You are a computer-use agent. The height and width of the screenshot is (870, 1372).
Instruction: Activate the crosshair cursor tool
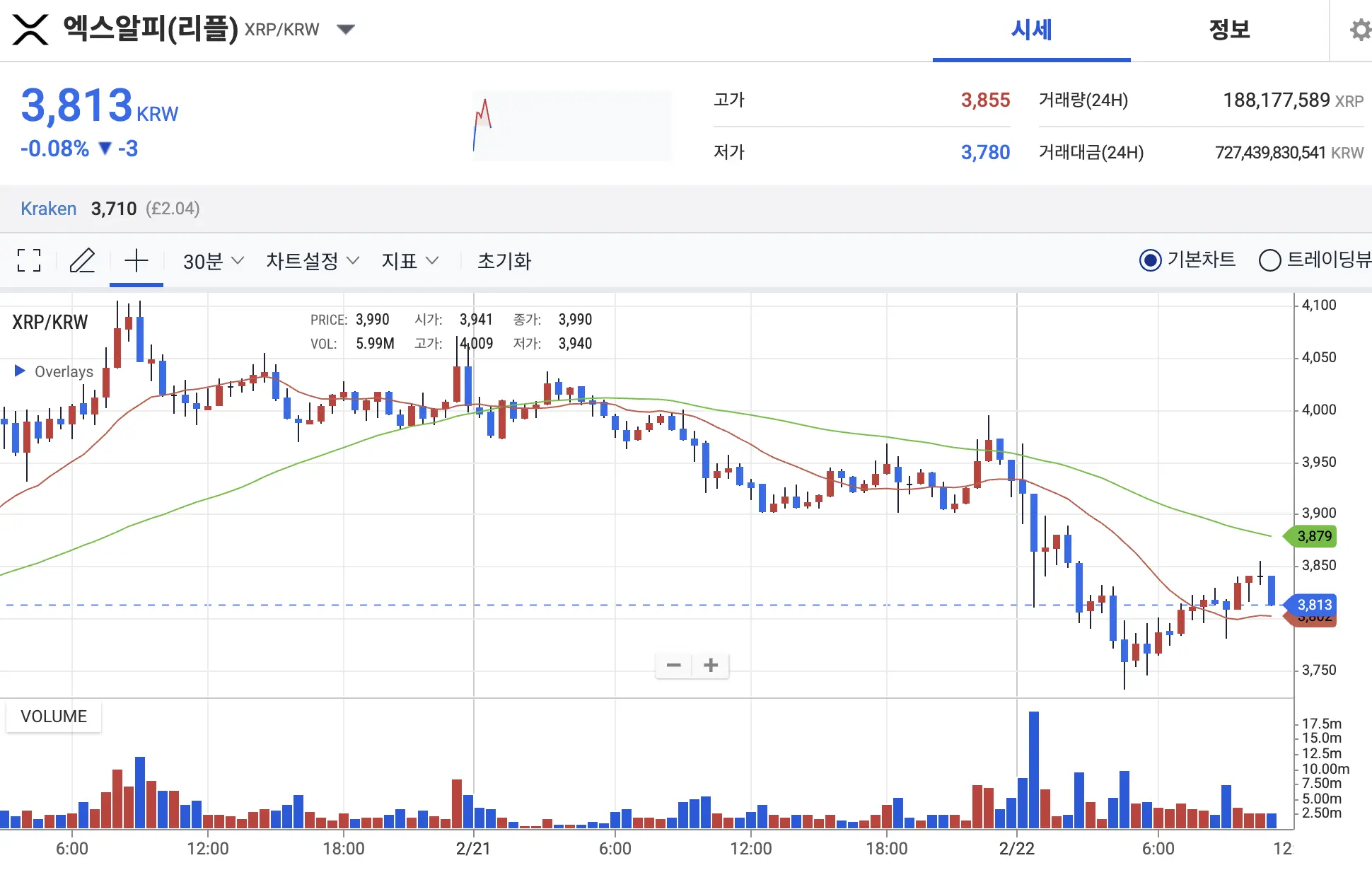tap(136, 261)
